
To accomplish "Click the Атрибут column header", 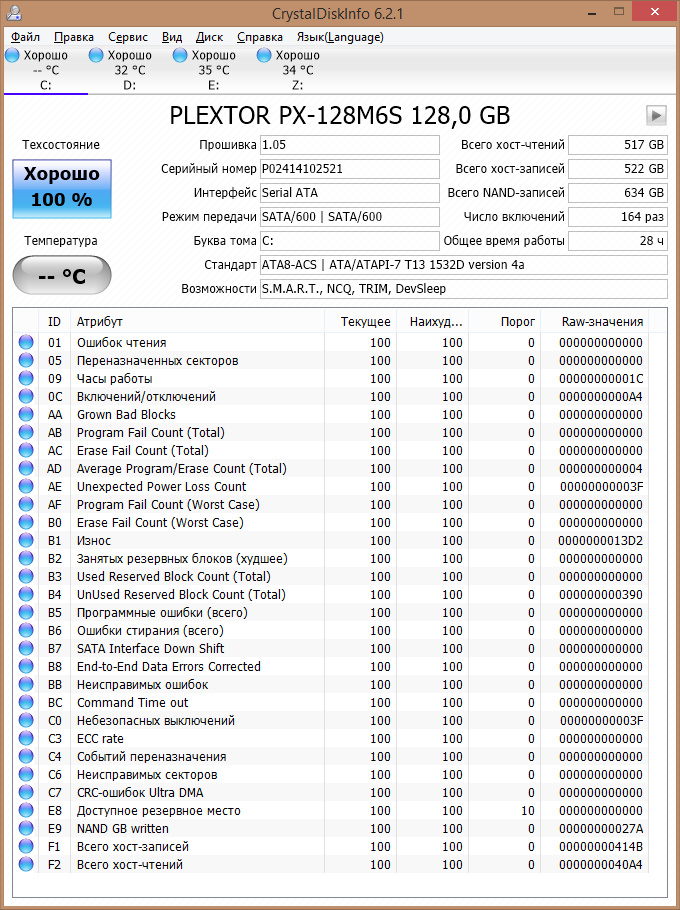I will tap(198, 322).
